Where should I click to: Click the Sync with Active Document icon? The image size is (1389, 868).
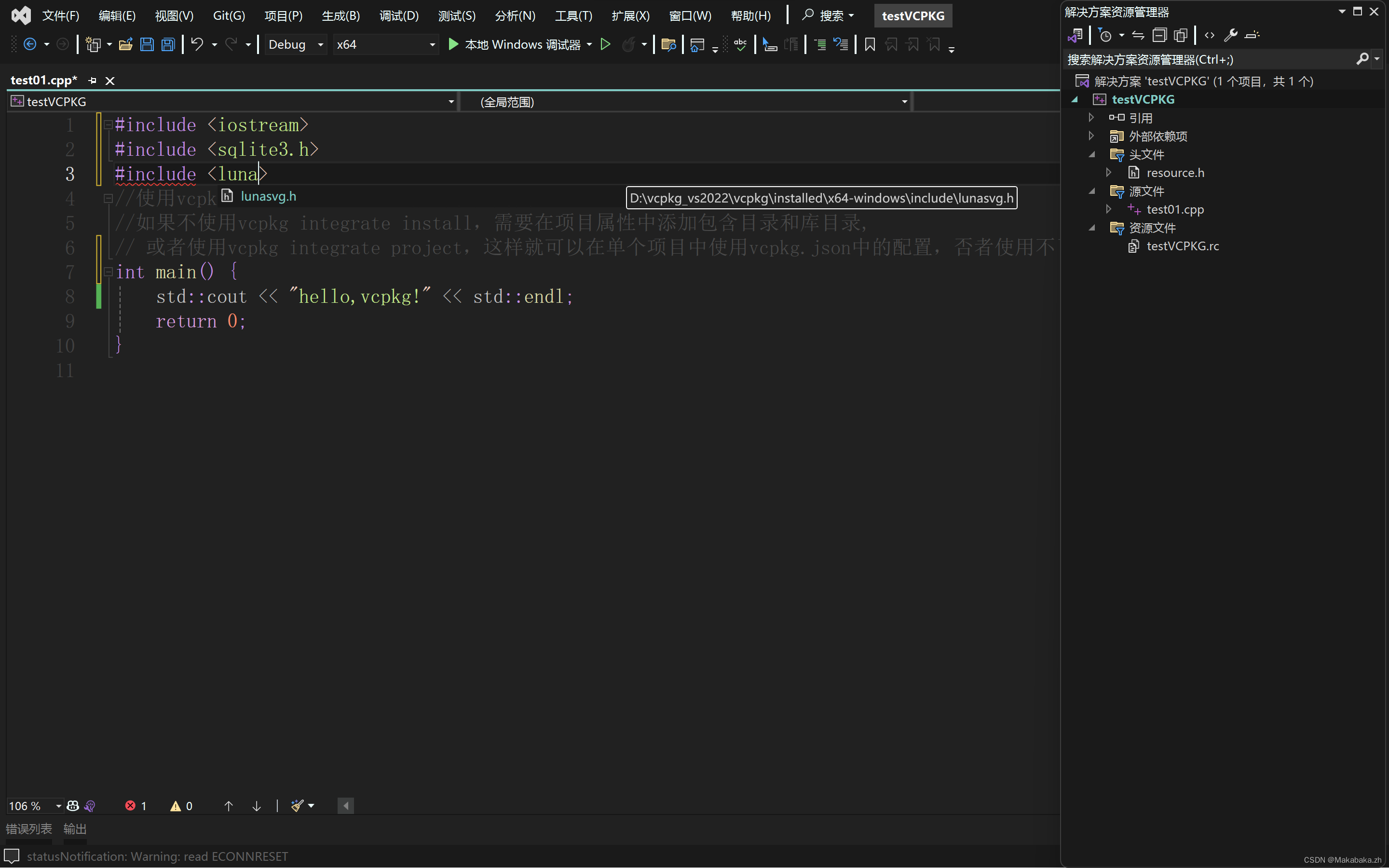pyautogui.click(x=1138, y=35)
